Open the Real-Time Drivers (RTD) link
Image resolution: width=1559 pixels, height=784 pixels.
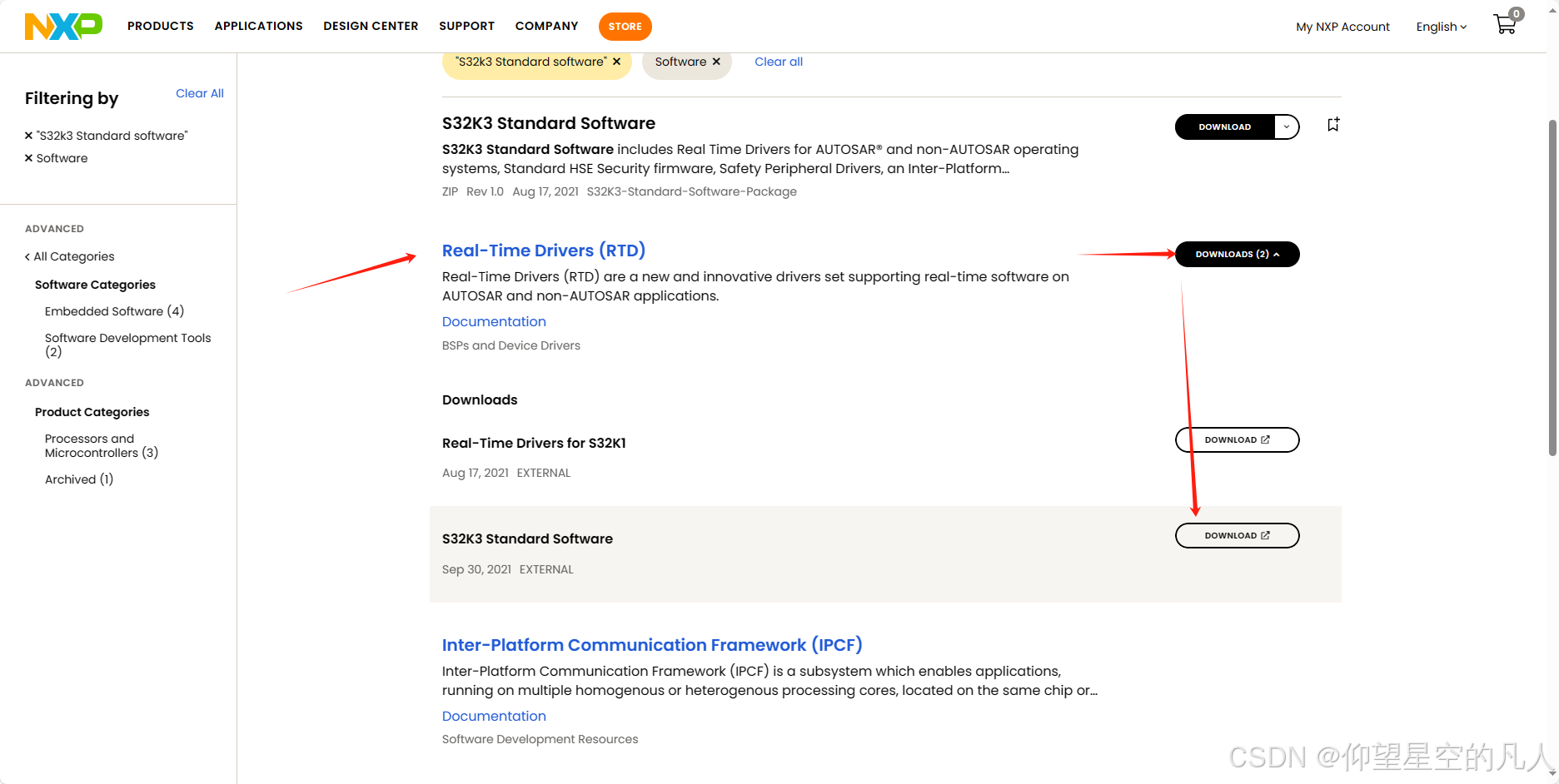[x=544, y=251]
